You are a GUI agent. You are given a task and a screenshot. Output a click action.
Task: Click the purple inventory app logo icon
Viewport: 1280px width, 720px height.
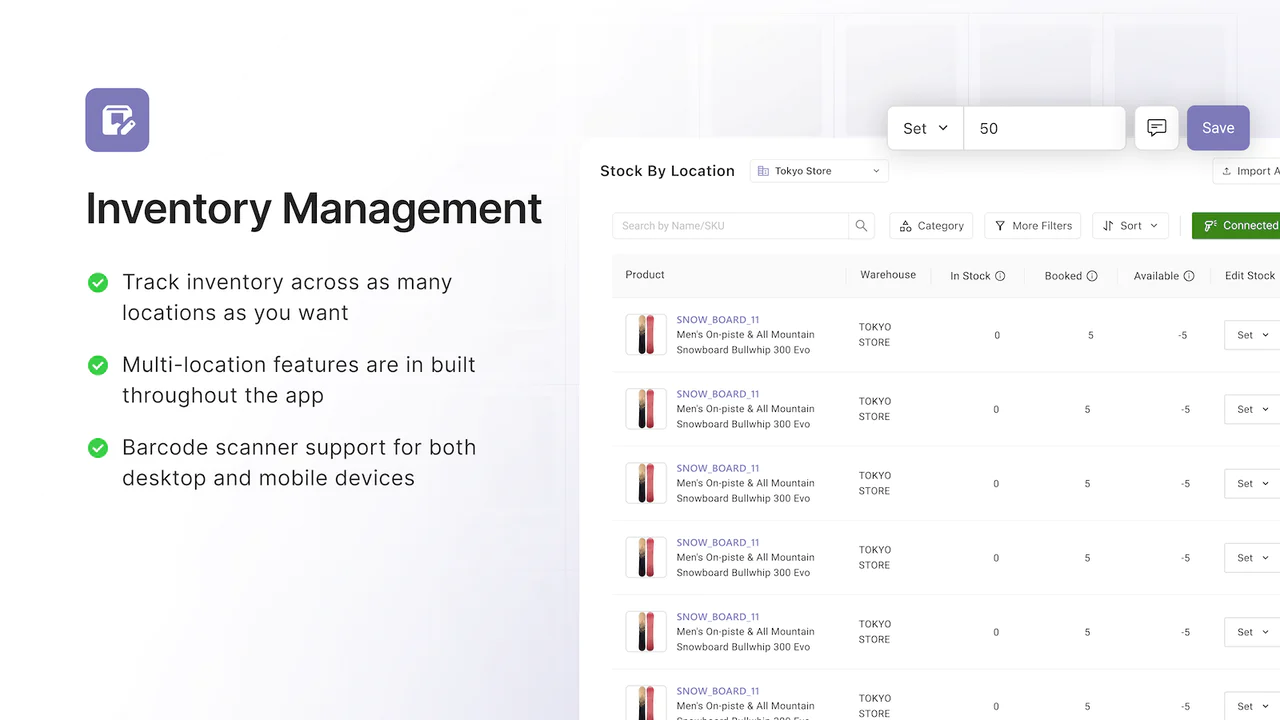117,120
